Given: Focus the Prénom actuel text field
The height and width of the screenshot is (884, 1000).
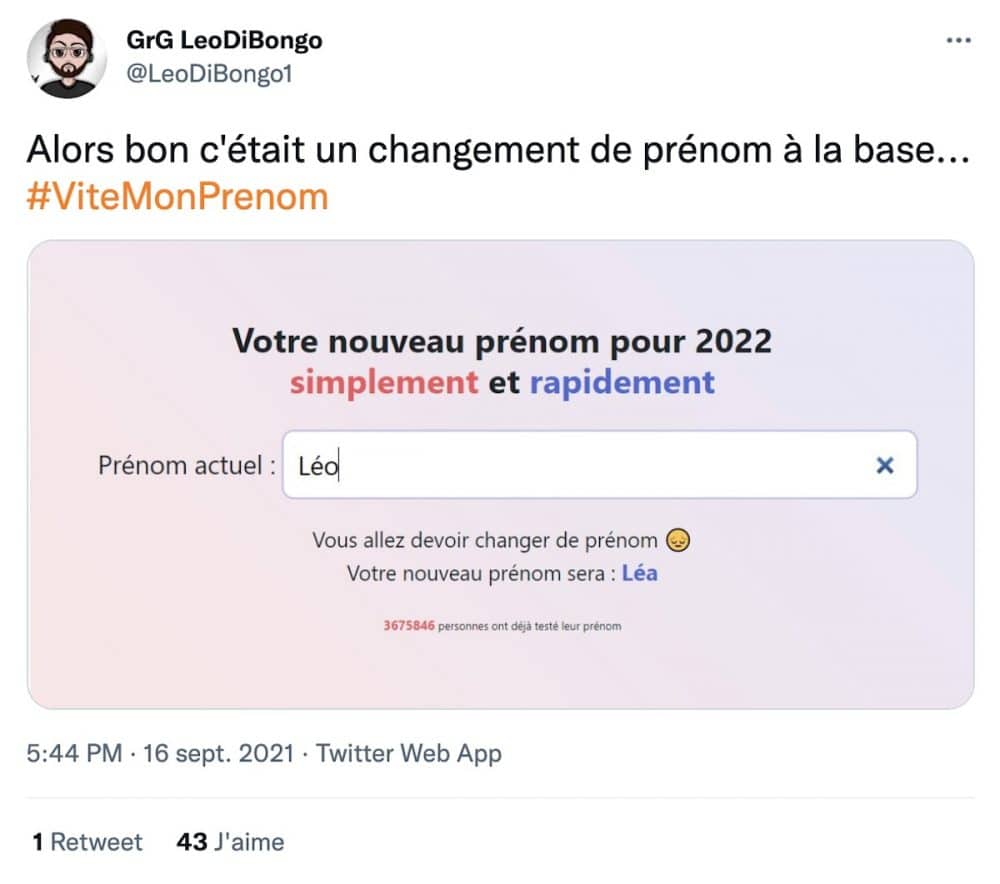Looking at the screenshot, I should [580, 465].
